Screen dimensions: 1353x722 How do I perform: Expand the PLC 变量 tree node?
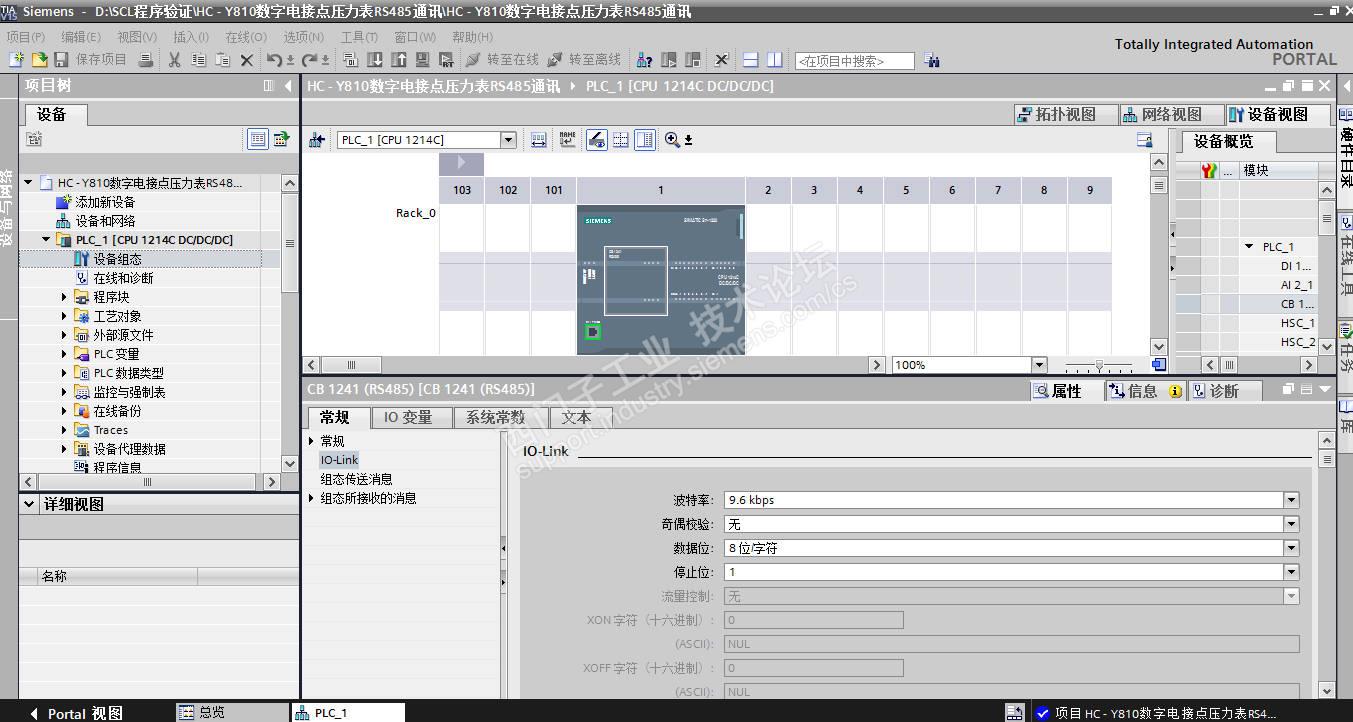pyautogui.click(x=64, y=354)
